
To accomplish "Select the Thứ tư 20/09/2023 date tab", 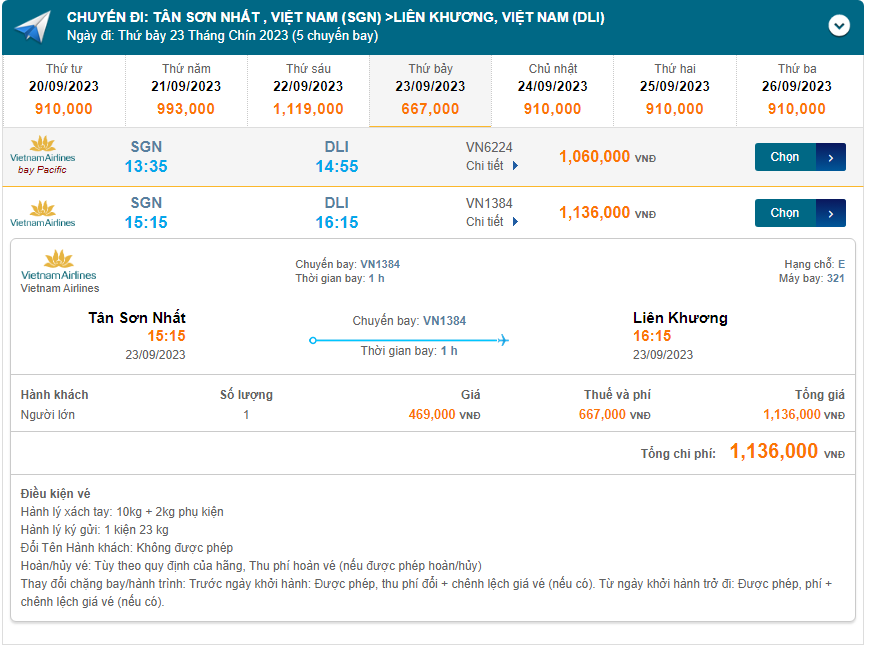I will coord(64,90).
